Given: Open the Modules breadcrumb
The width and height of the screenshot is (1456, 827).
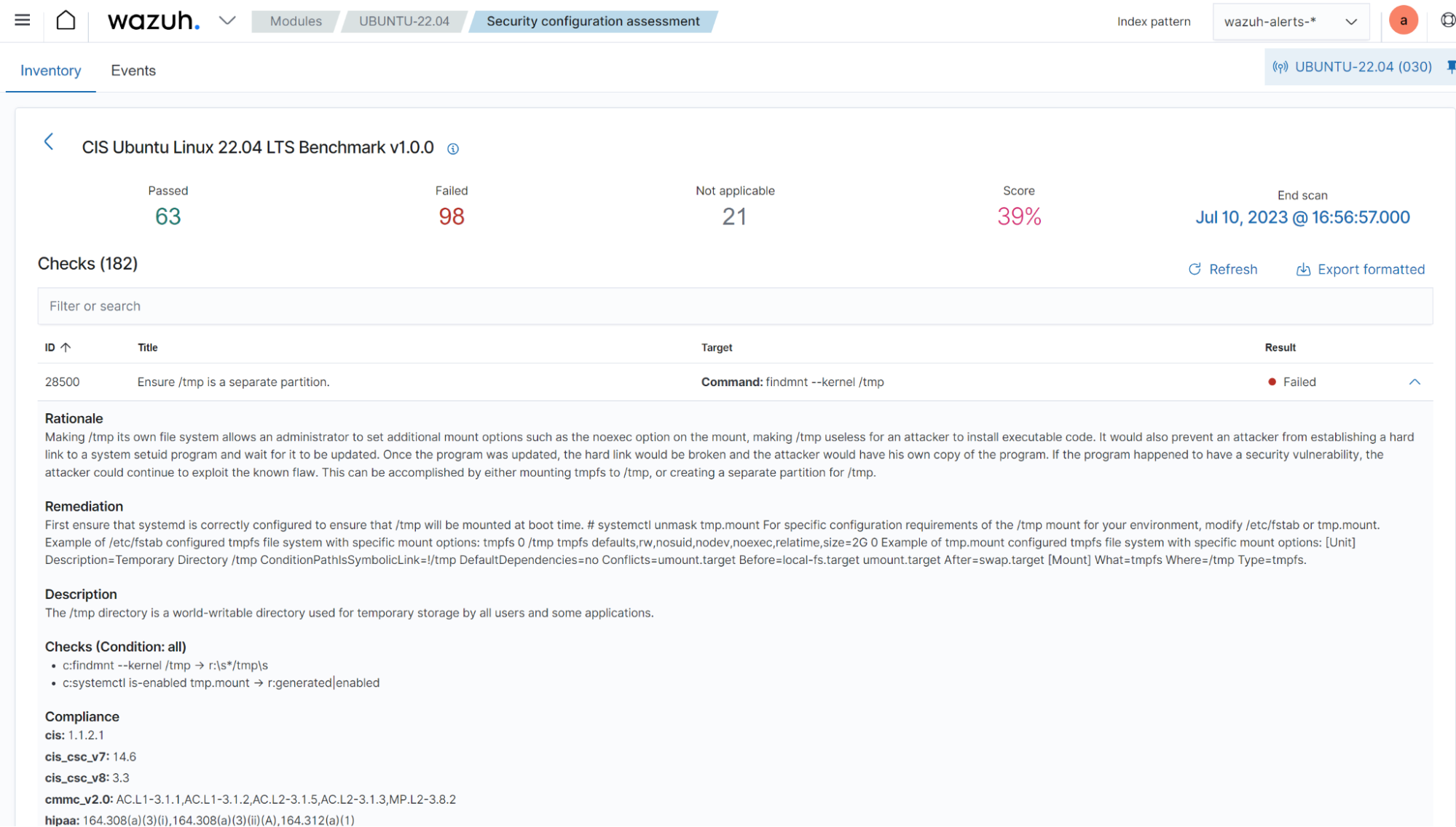Looking at the screenshot, I should click(x=296, y=21).
